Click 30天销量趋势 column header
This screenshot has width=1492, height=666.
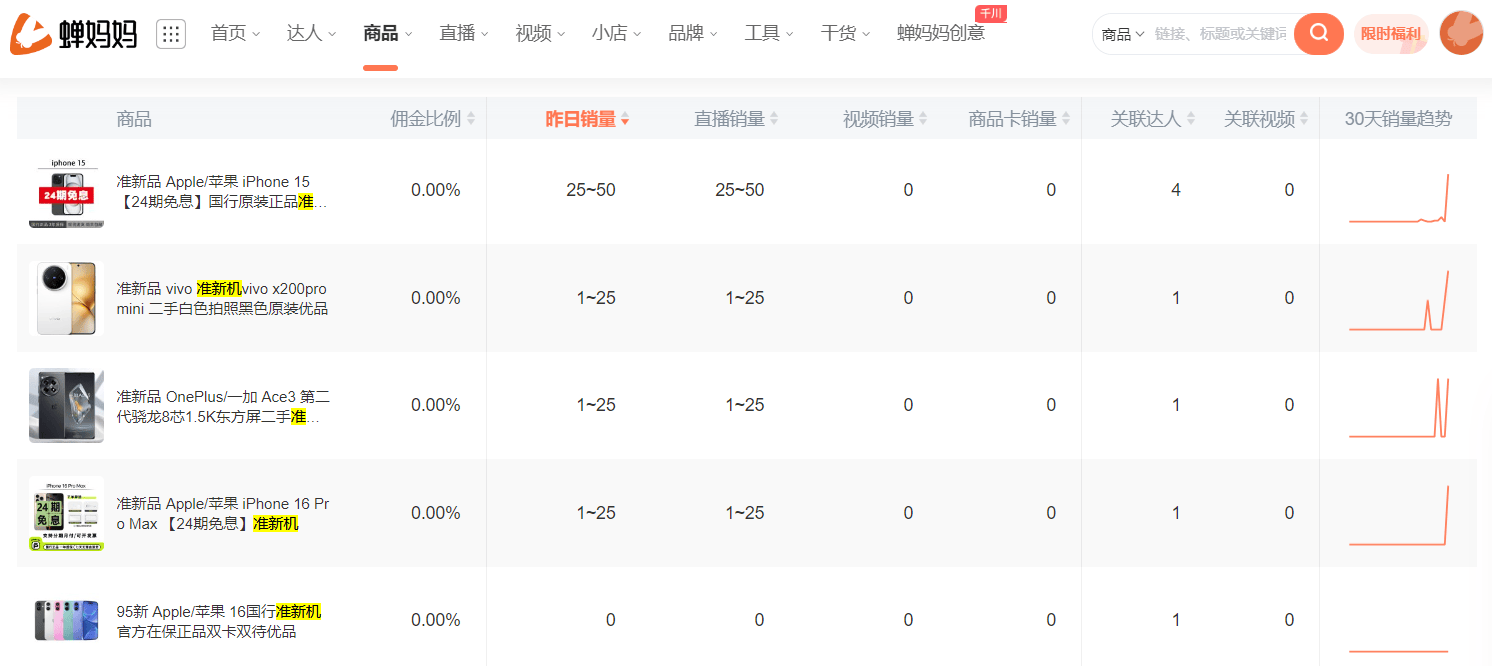tap(1398, 119)
